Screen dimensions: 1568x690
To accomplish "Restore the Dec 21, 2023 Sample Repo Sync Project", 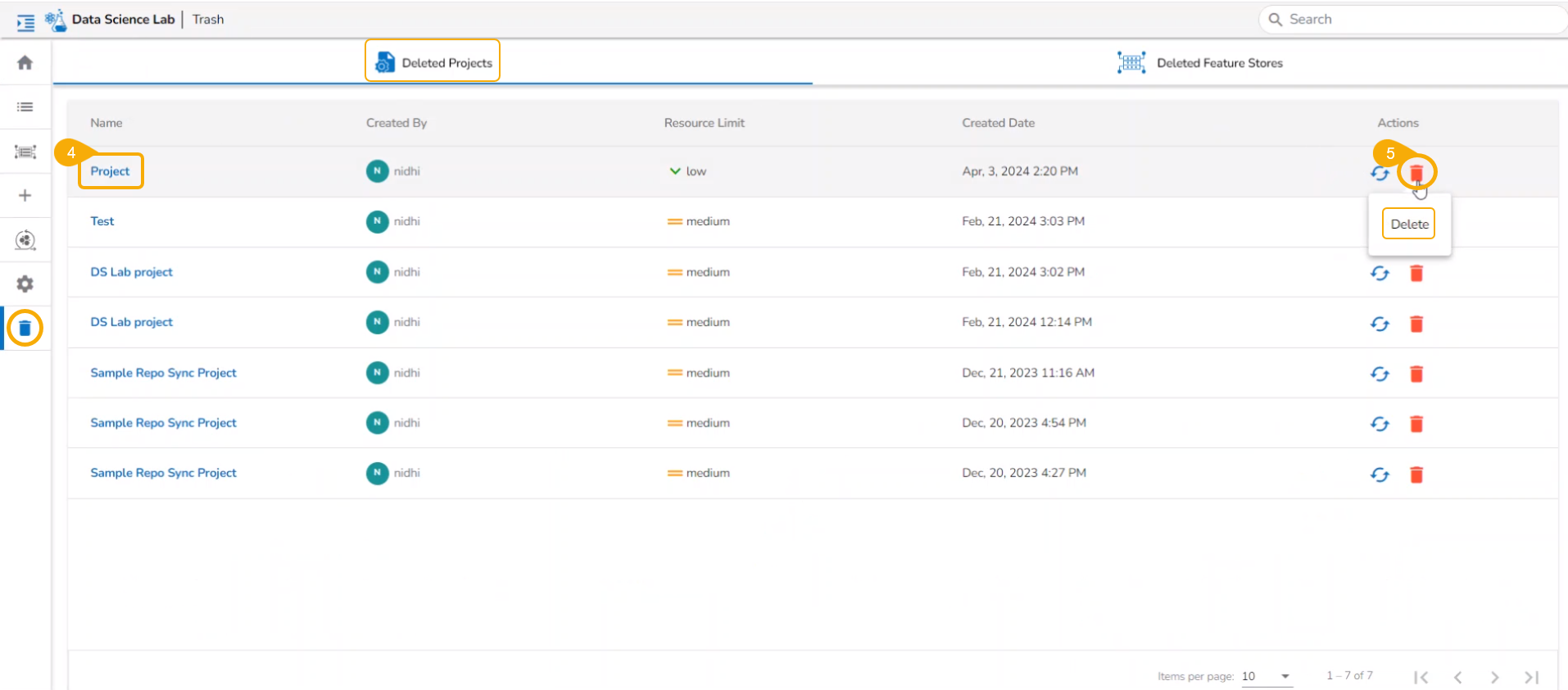I will click(1380, 374).
